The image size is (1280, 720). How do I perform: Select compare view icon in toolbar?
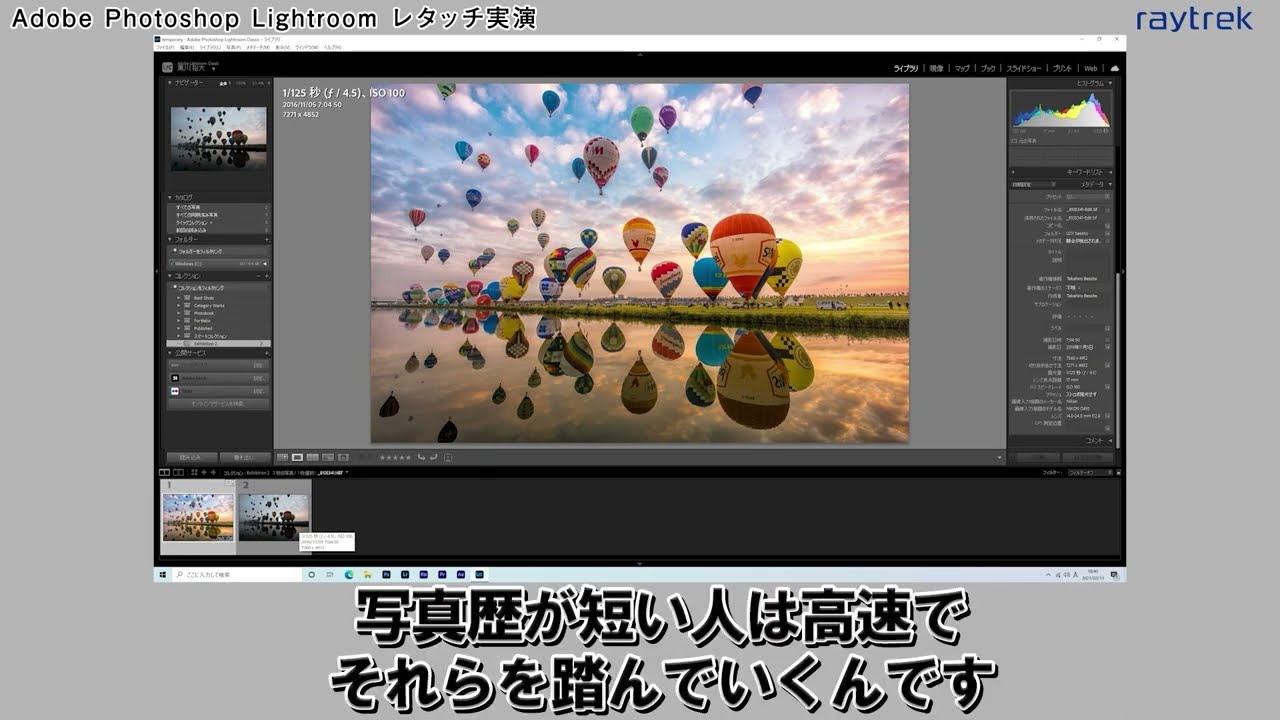coord(312,457)
